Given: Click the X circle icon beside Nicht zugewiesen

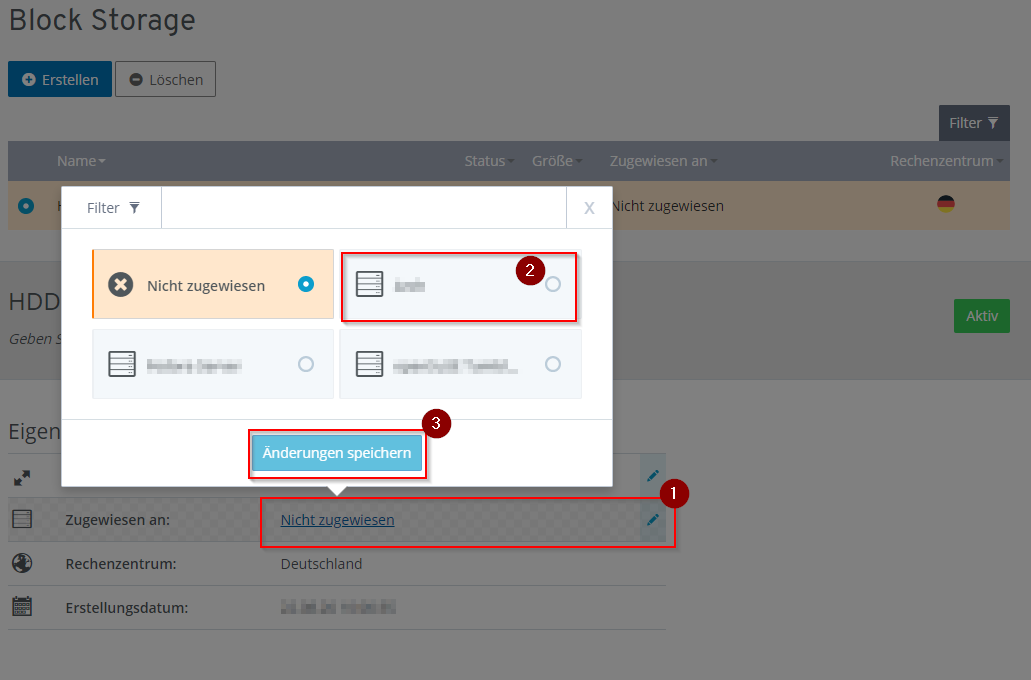Looking at the screenshot, I should pyautogui.click(x=120, y=285).
